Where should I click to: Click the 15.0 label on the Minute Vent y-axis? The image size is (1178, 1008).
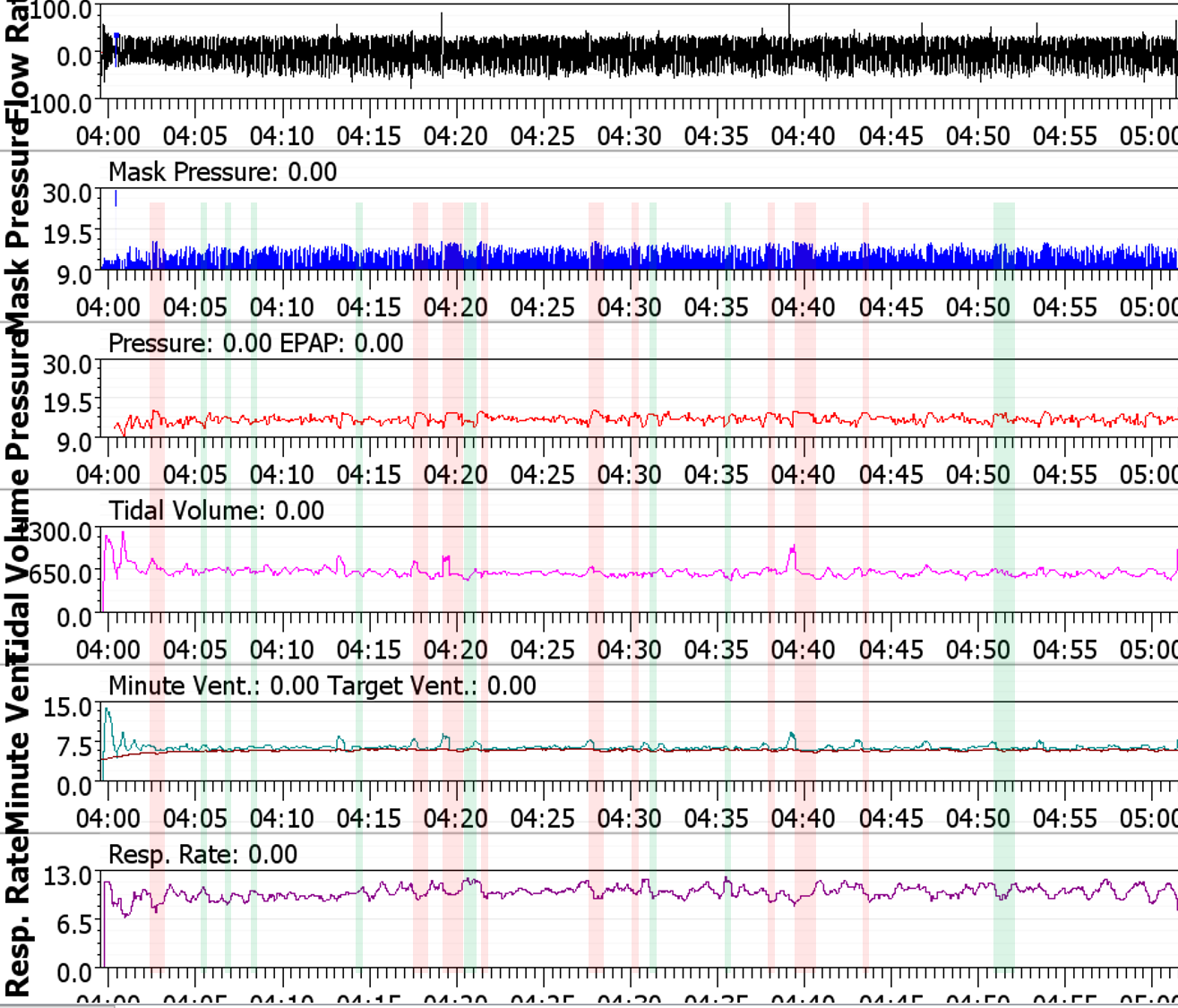[67, 708]
